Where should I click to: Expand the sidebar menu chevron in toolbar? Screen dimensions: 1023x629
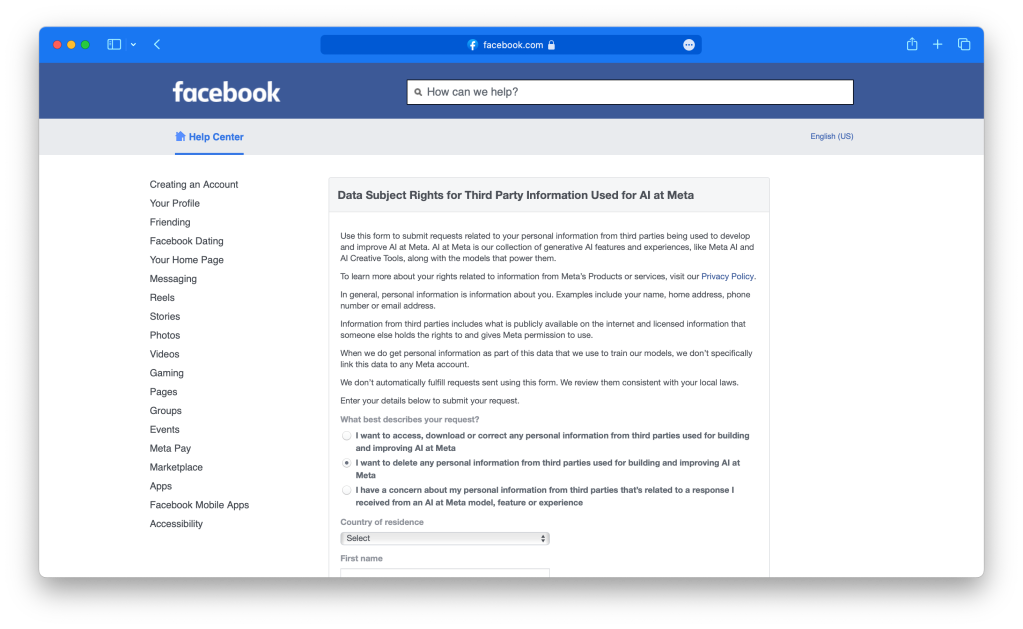(x=133, y=44)
